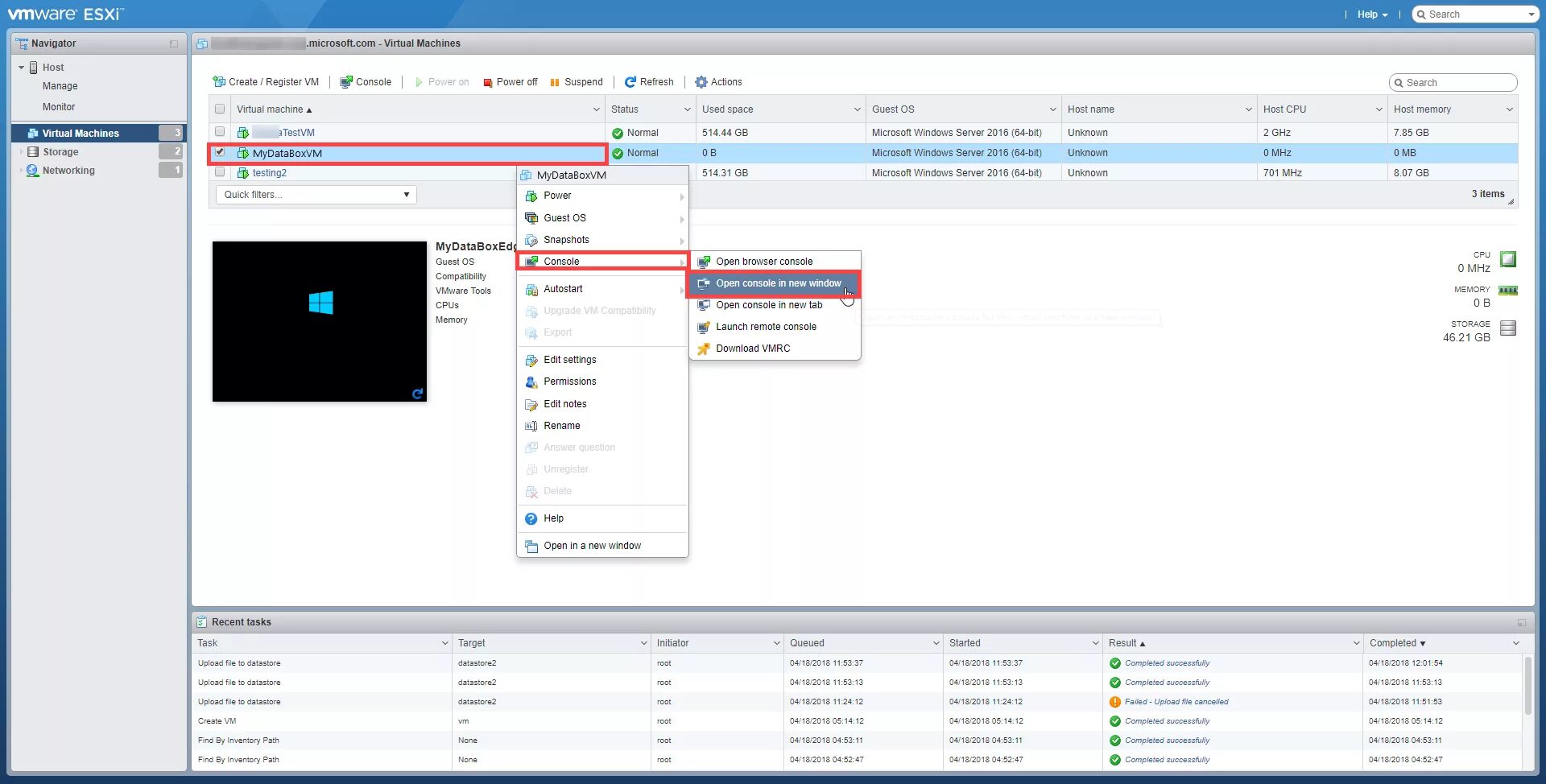
Task: Click the Actions gear icon
Action: coord(701,82)
